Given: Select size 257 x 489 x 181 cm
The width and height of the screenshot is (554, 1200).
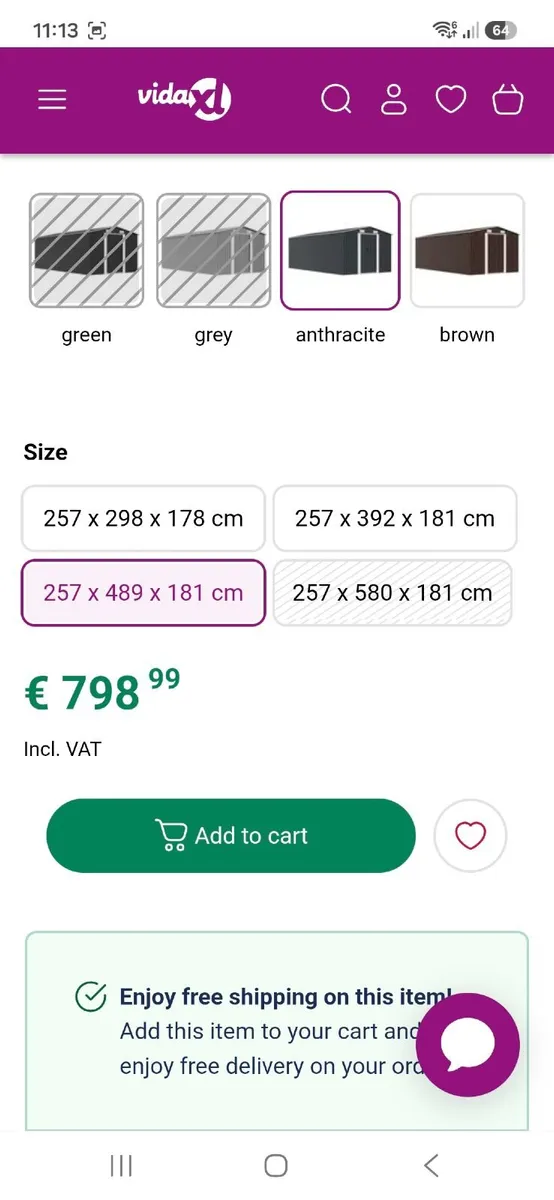Looking at the screenshot, I should pos(143,592).
